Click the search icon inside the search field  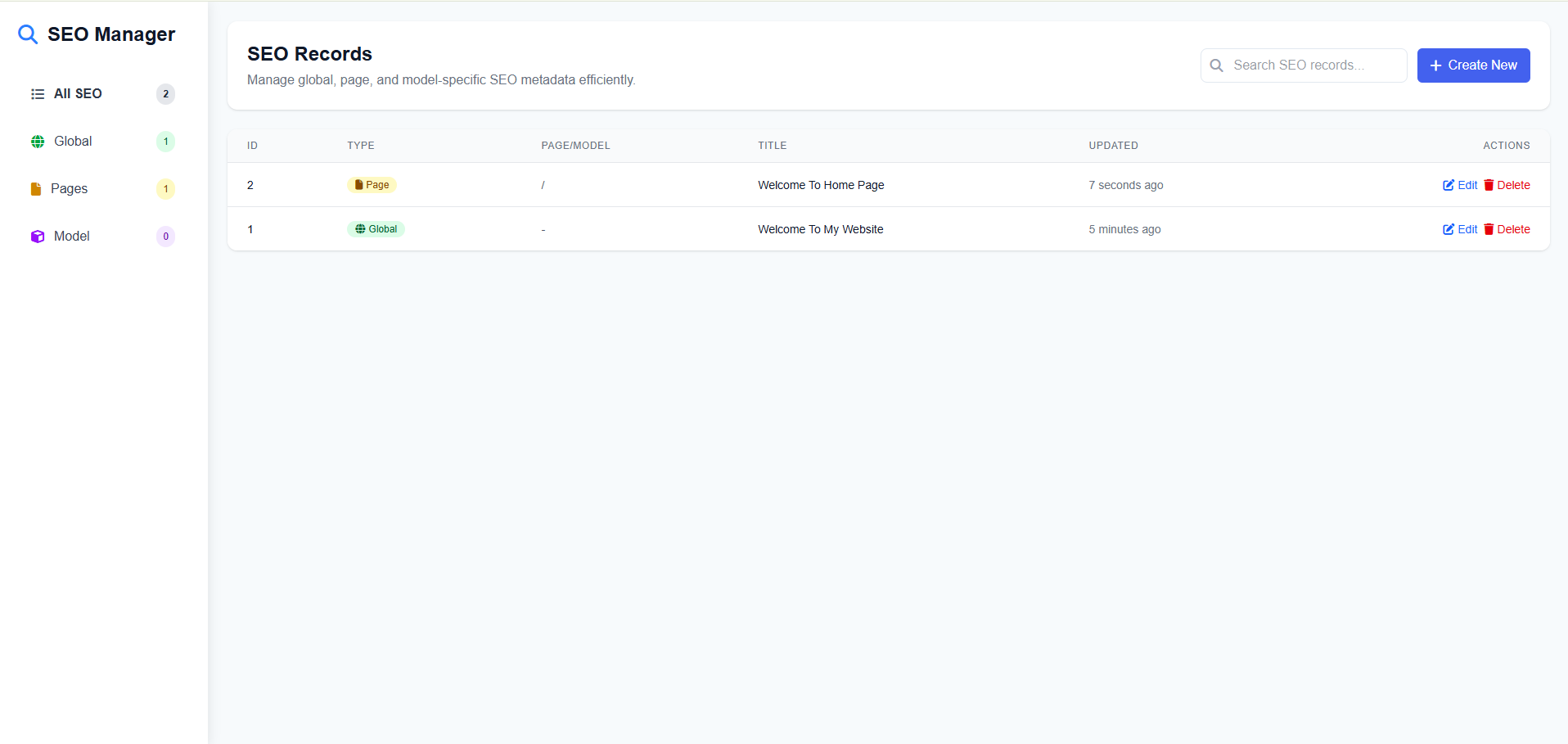tap(1216, 65)
